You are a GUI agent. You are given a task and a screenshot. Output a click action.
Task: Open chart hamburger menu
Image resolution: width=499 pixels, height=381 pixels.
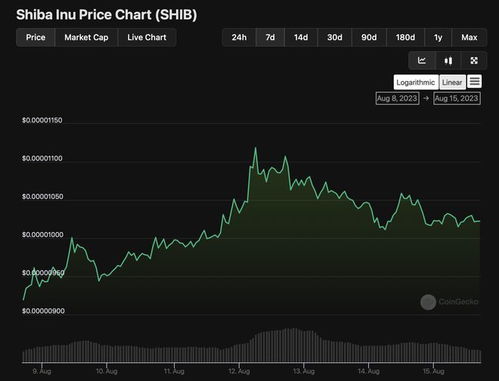474,81
